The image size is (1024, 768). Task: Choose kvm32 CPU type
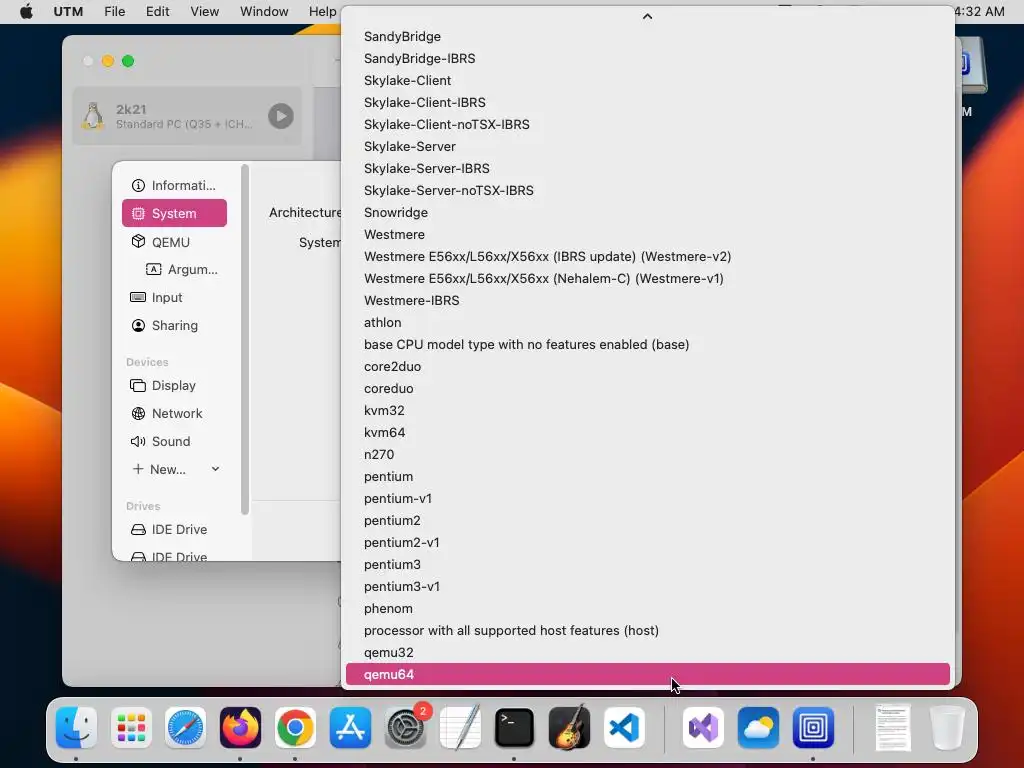(647, 410)
